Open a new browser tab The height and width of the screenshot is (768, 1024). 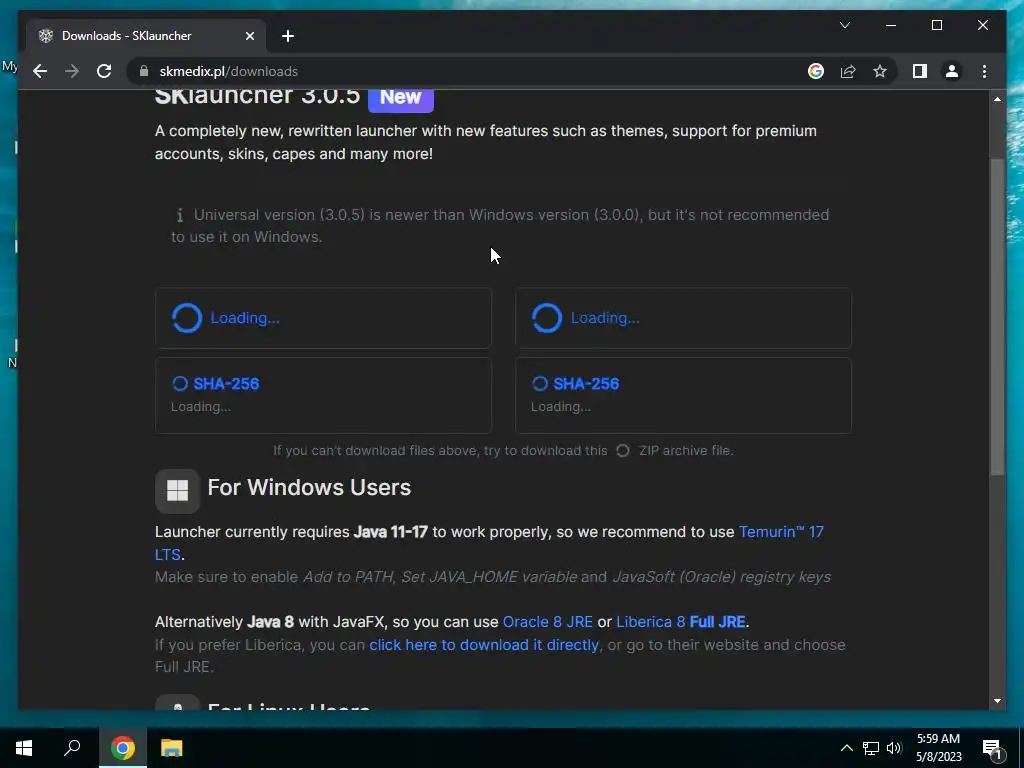pos(287,36)
